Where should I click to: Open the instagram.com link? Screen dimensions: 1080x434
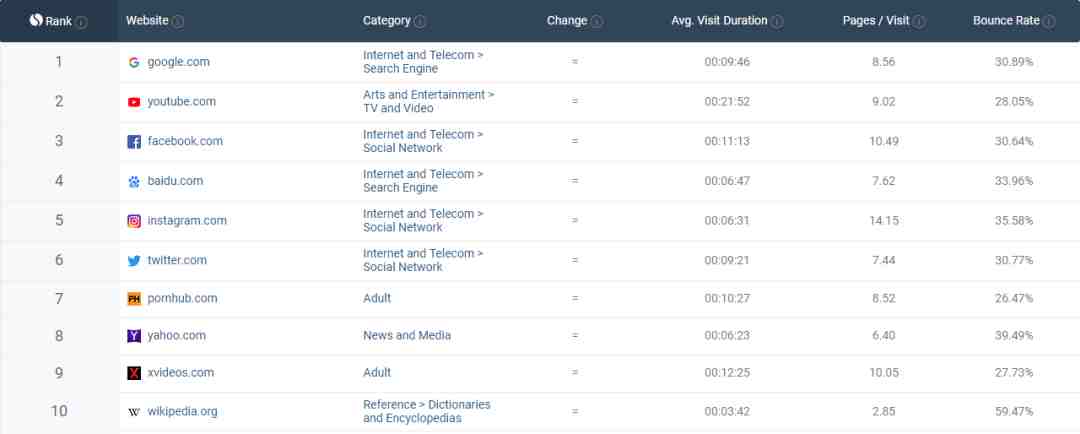[x=187, y=220]
